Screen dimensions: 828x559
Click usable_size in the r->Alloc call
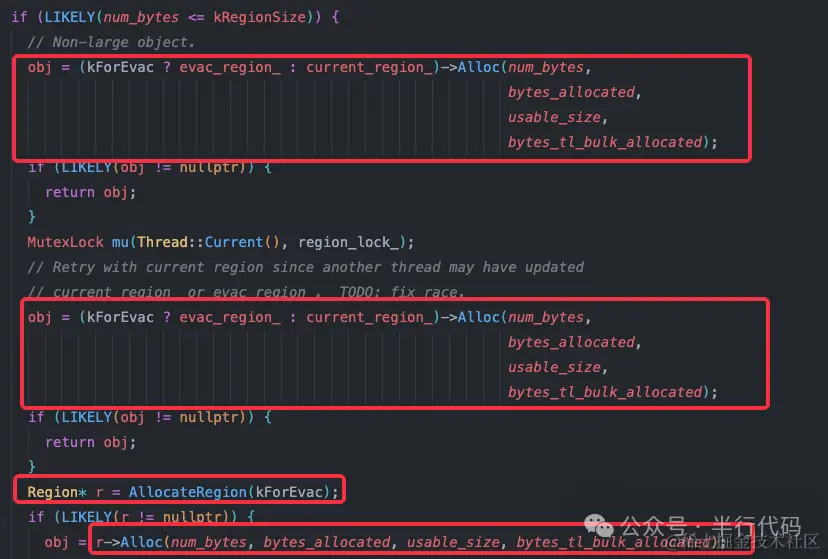tap(453, 542)
